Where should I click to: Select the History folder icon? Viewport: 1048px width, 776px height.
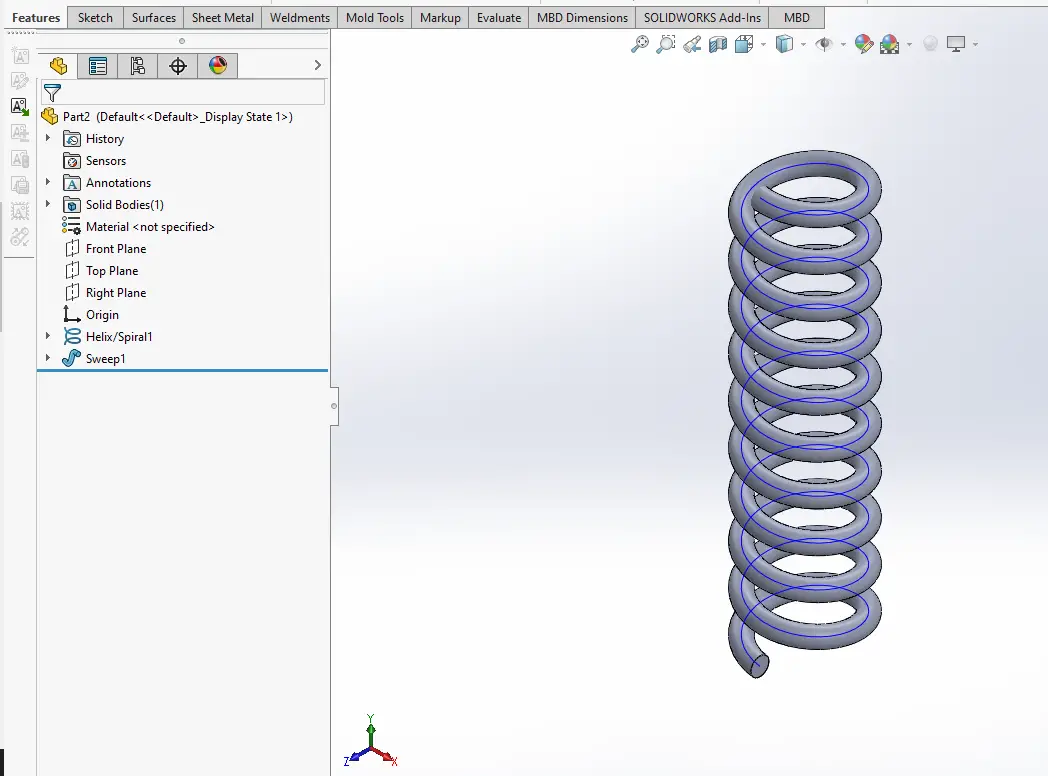72,139
